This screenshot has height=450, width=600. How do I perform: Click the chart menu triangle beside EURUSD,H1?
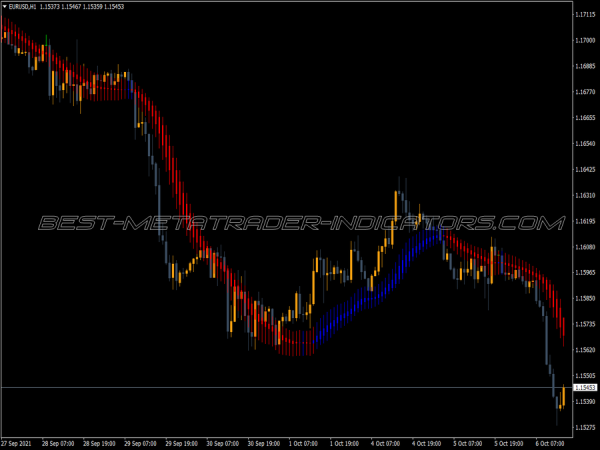(5, 7)
